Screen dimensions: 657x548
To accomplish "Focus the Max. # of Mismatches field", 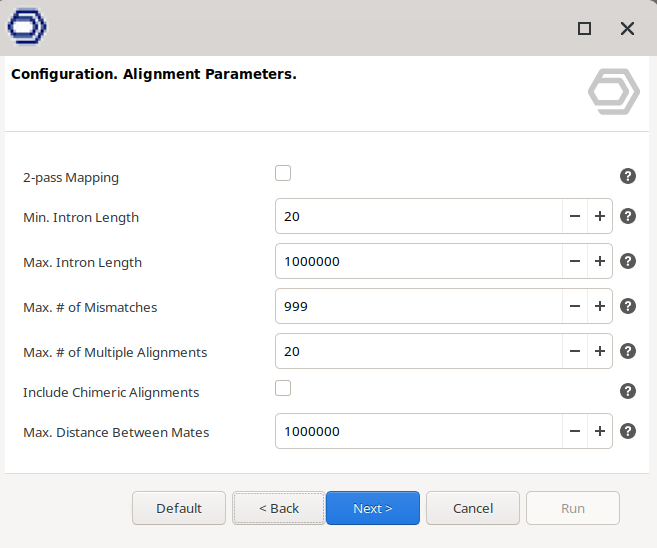I will (x=419, y=306).
